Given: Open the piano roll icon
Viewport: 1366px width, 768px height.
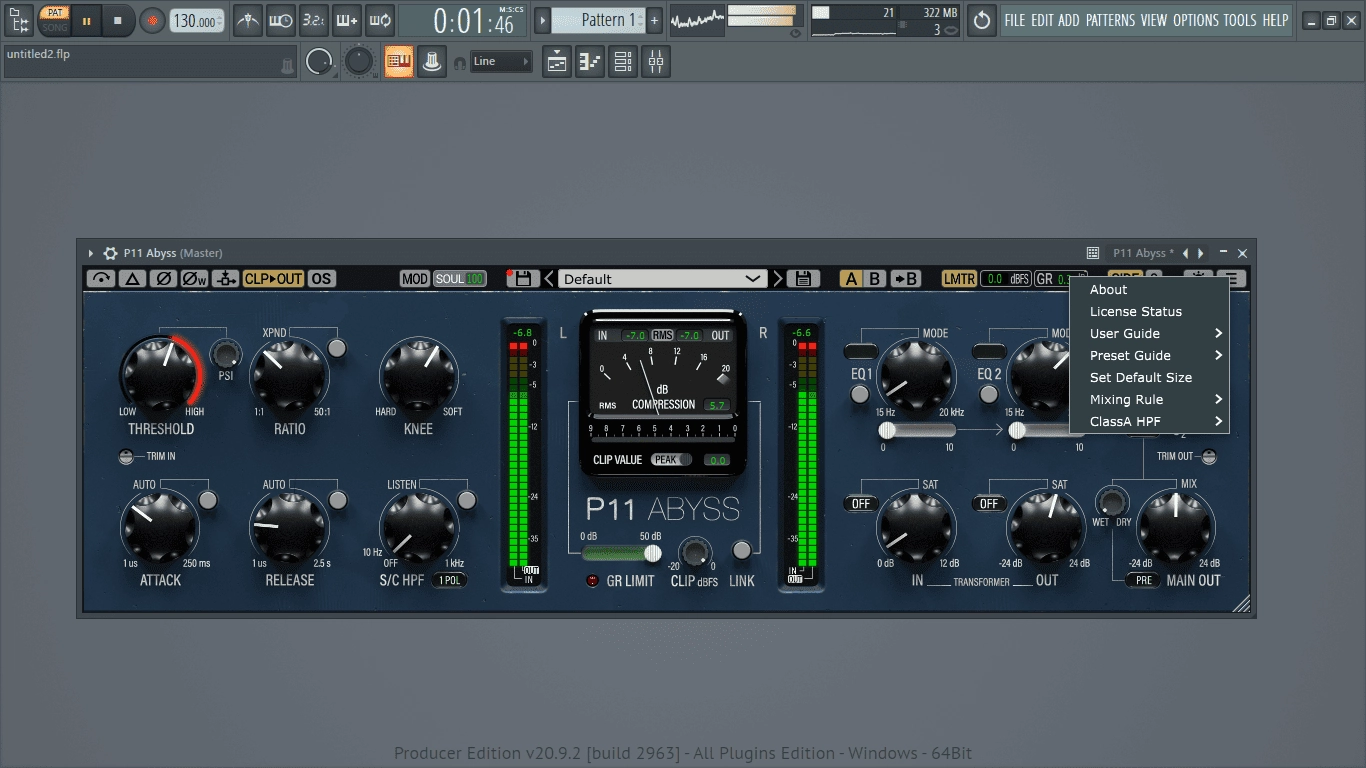Looking at the screenshot, I should [x=590, y=62].
